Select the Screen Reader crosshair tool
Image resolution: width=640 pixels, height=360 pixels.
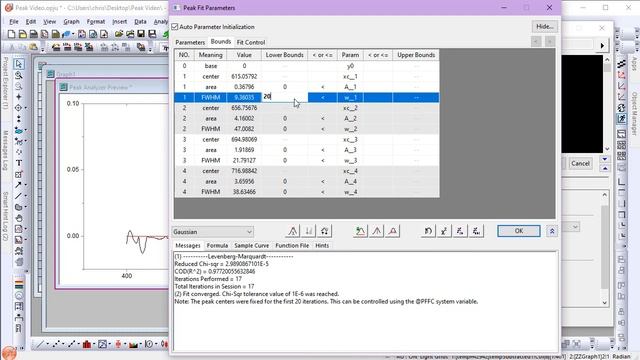[x=19, y=97]
